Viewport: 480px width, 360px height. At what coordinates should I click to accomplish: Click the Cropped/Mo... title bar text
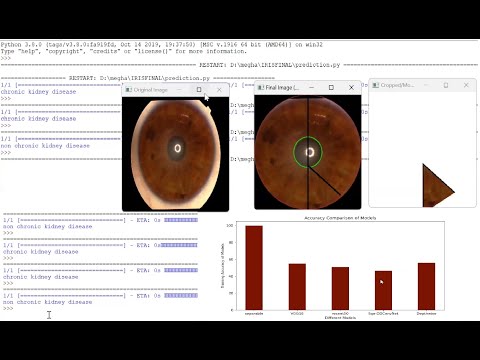click(397, 85)
